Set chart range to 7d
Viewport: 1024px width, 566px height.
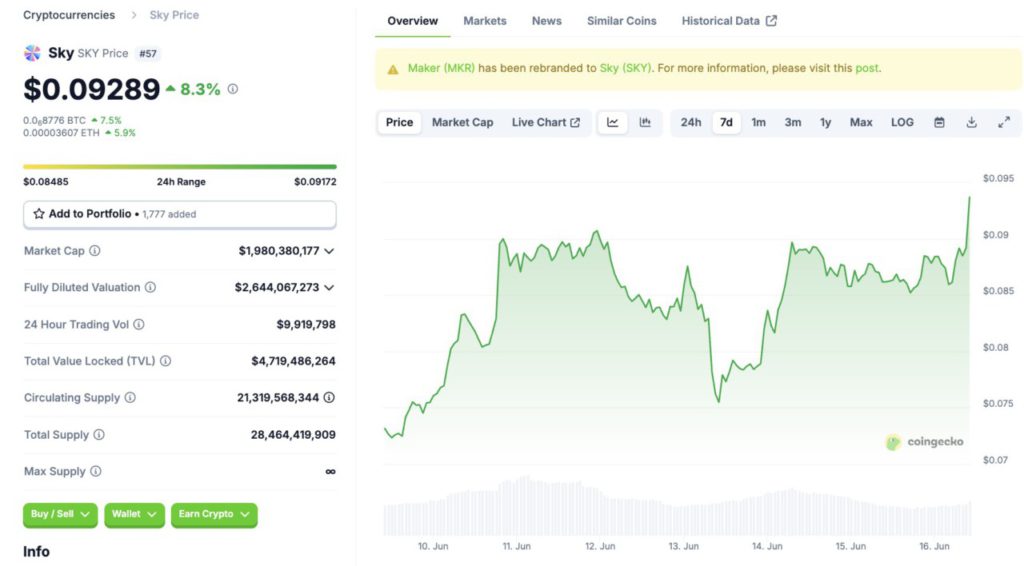726,122
